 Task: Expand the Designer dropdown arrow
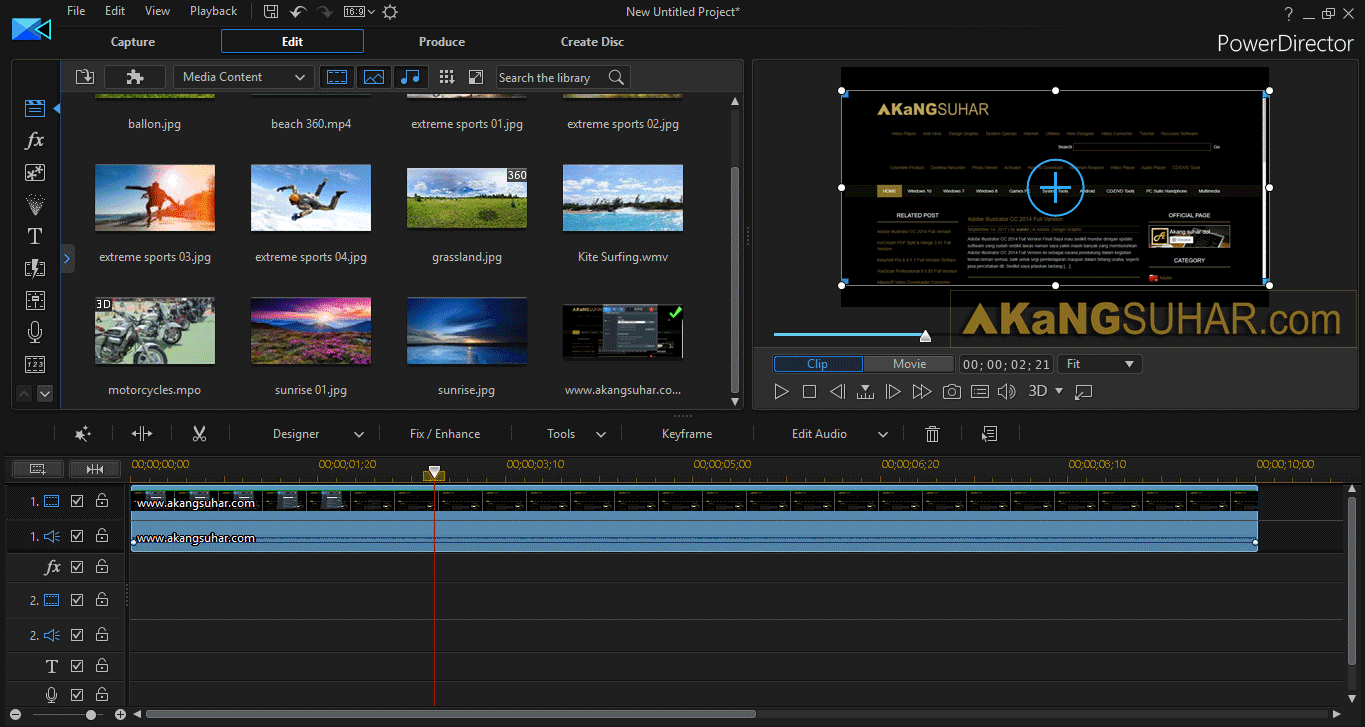click(359, 434)
